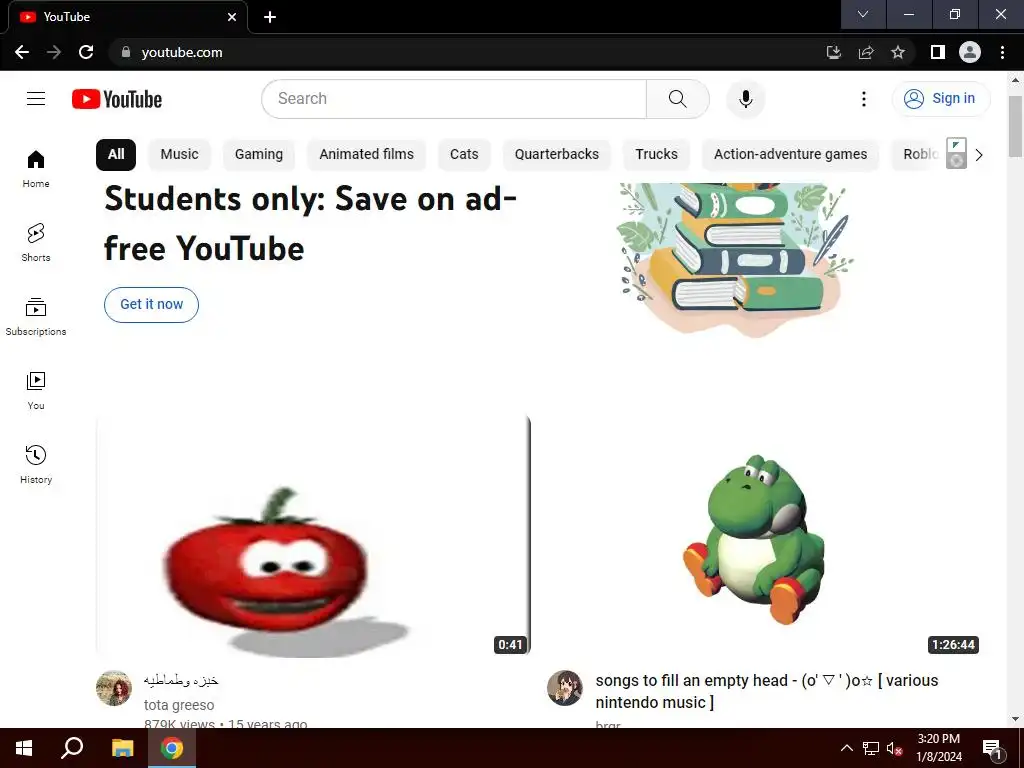This screenshot has height=768, width=1024.
Task: Select the All category chip
Action: (x=116, y=155)
